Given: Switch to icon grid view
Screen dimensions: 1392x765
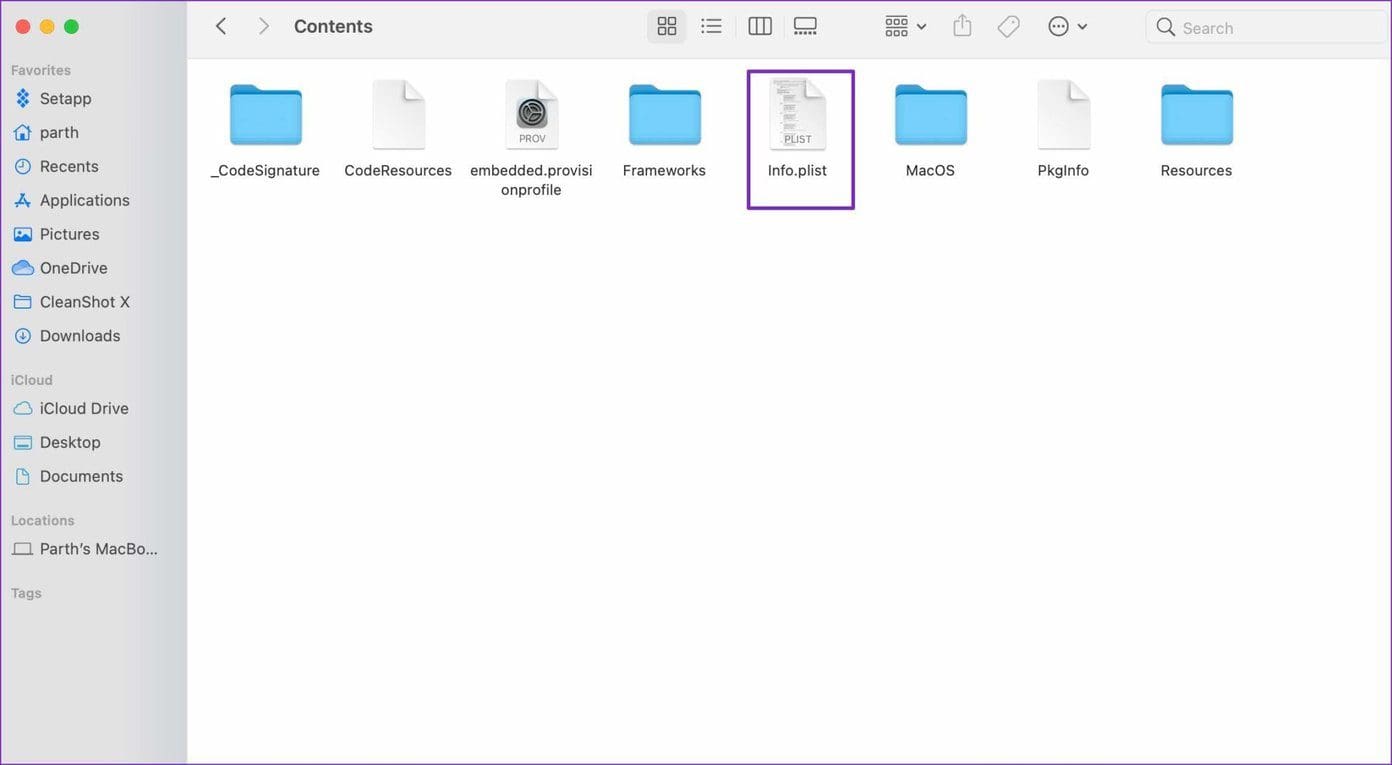Looking at the screenshot, I should [x=667, y=26].
